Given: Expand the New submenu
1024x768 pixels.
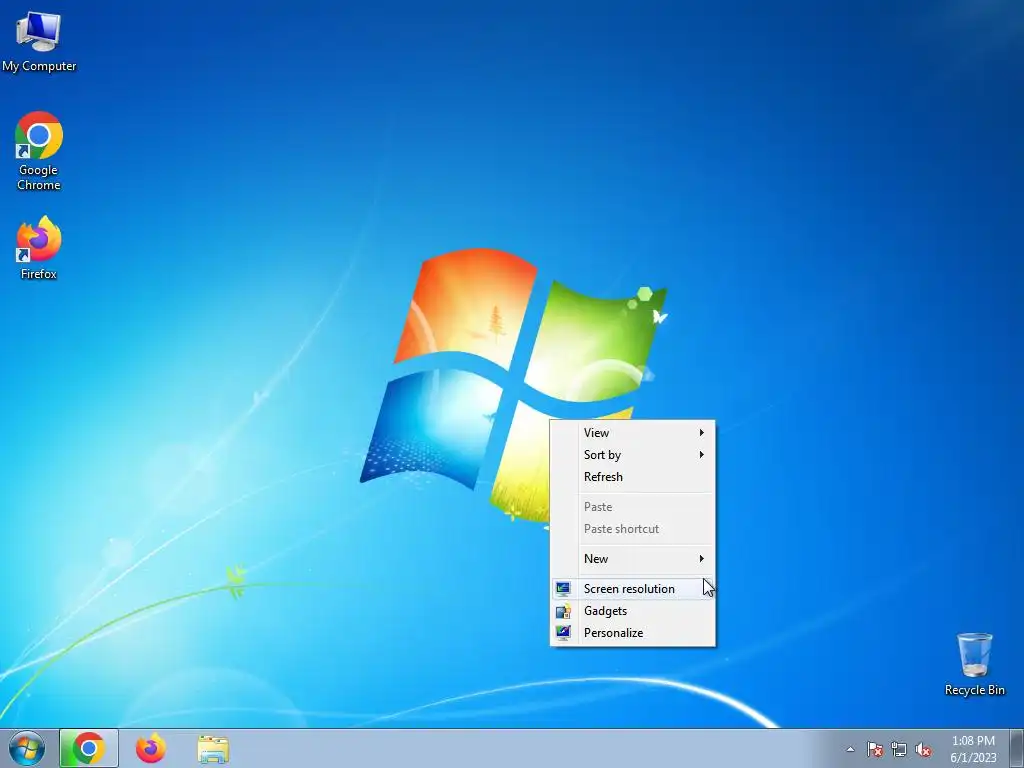Looking at the screenshot, I should 632,558.
